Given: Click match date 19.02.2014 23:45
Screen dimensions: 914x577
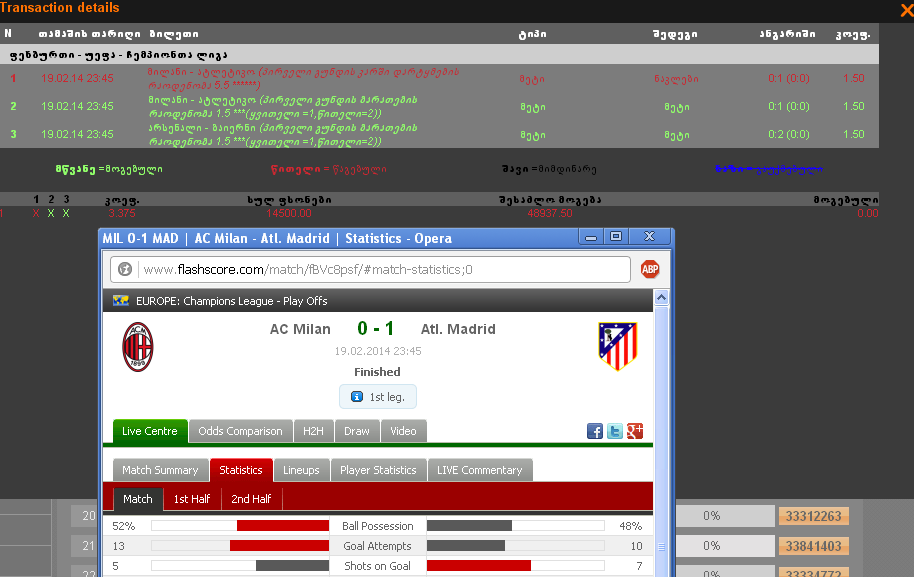Looking at the screenshot, I should tap(378, 351).
